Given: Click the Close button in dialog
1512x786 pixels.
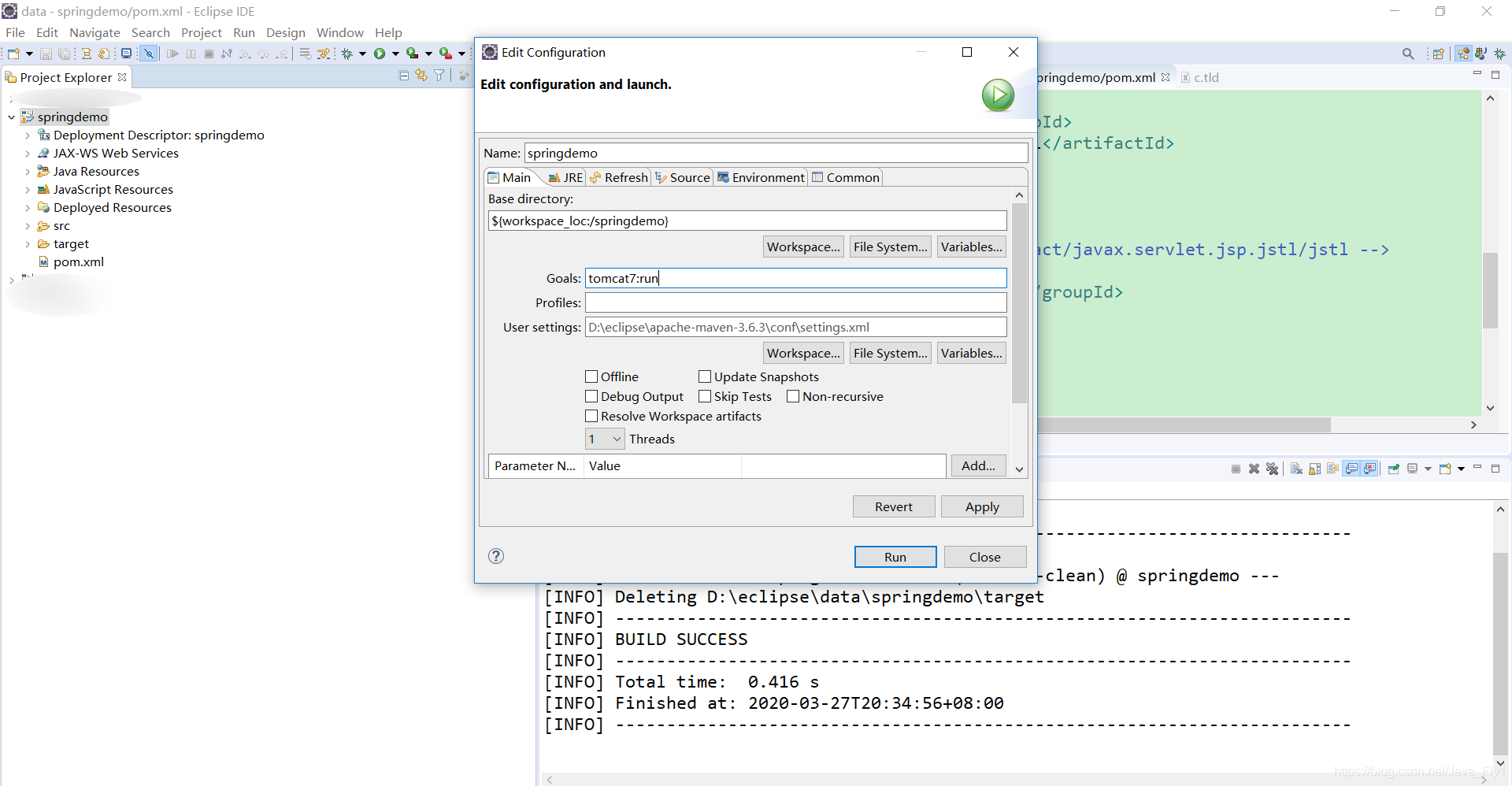Looking at the screenshot, I should tap(985, 557).
